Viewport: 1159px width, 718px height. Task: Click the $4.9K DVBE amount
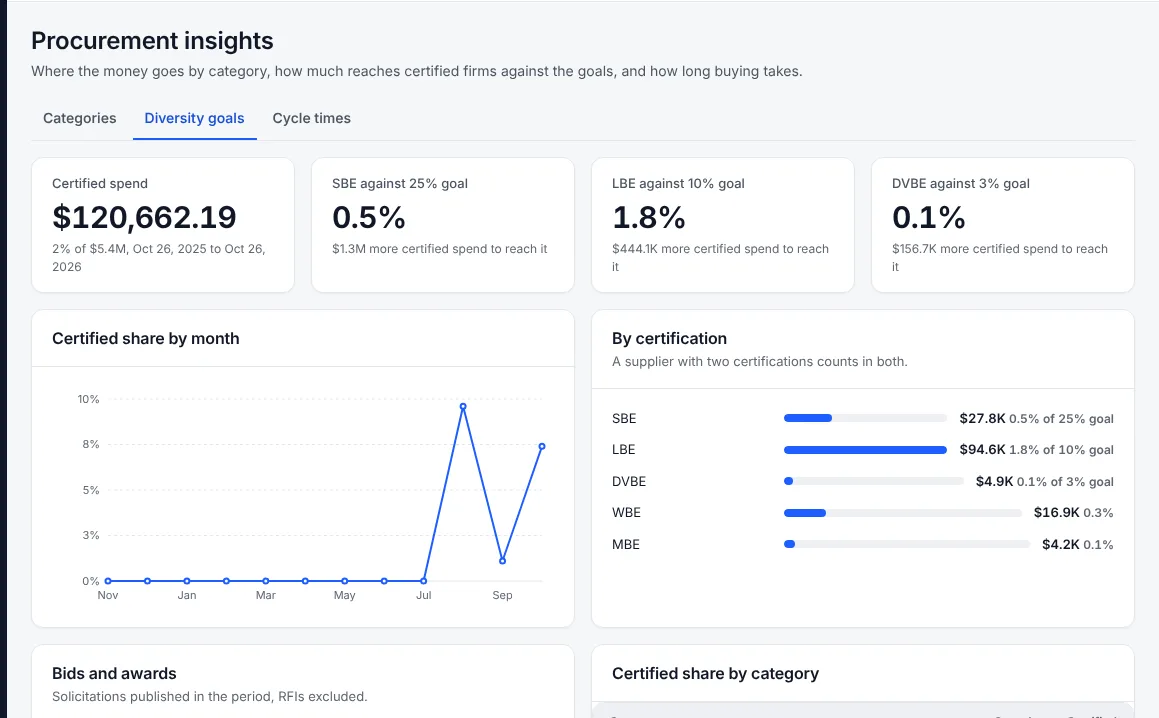[994, 481]
